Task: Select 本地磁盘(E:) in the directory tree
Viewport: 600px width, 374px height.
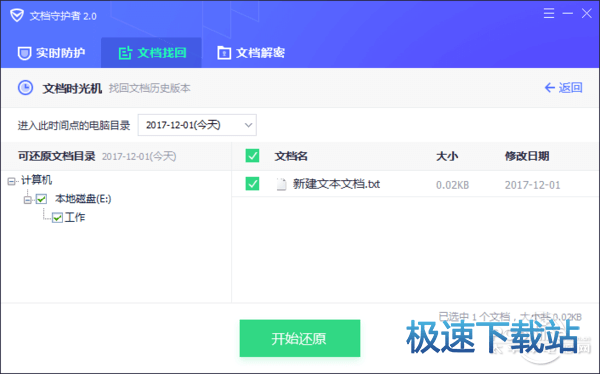Action: pyautogui.click(x=83, y=199)
